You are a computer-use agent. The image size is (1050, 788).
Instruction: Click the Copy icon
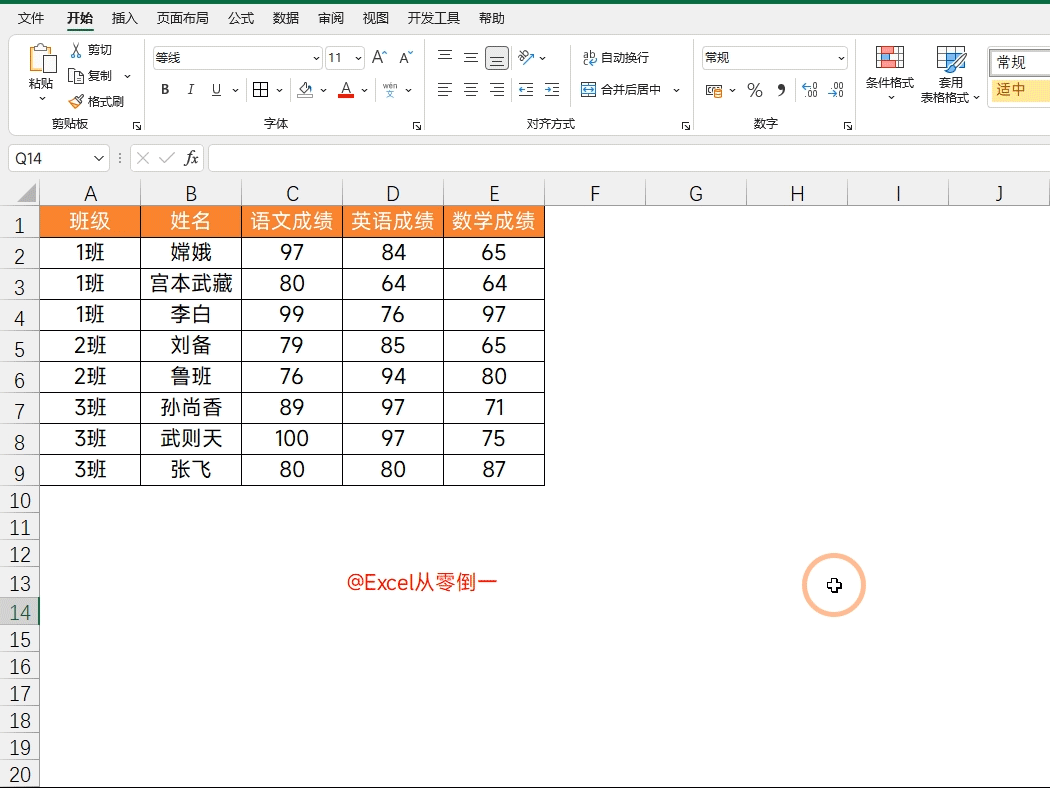click(76, 76)
